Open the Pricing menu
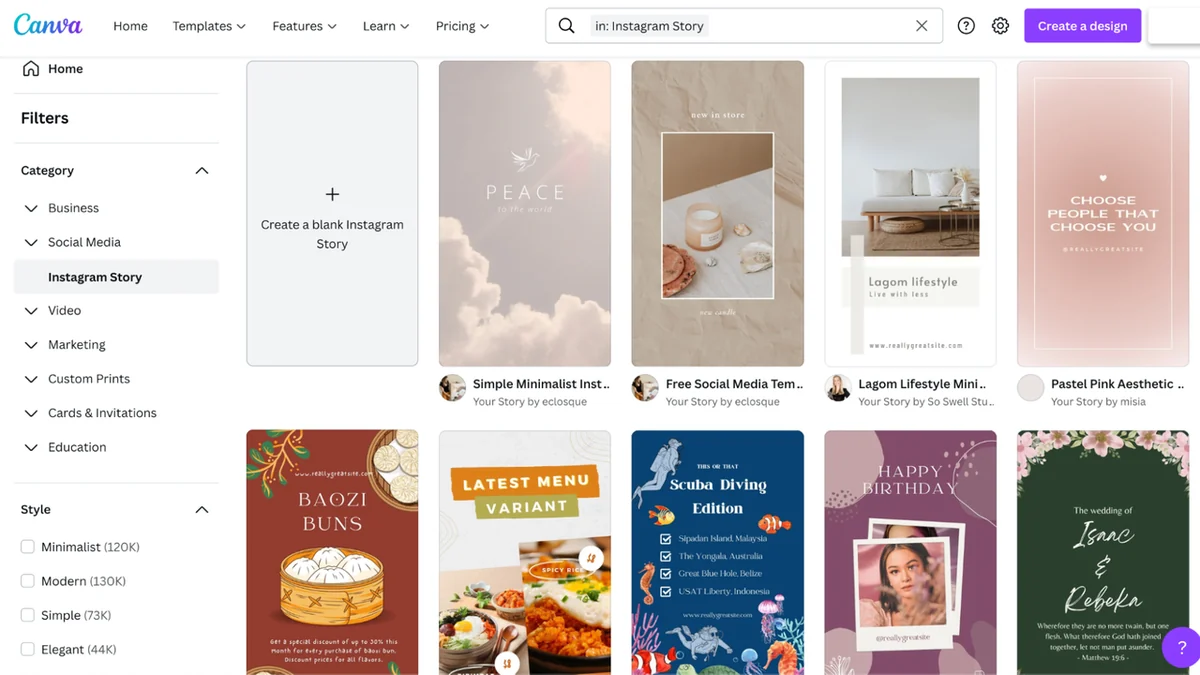 point(462,26)
